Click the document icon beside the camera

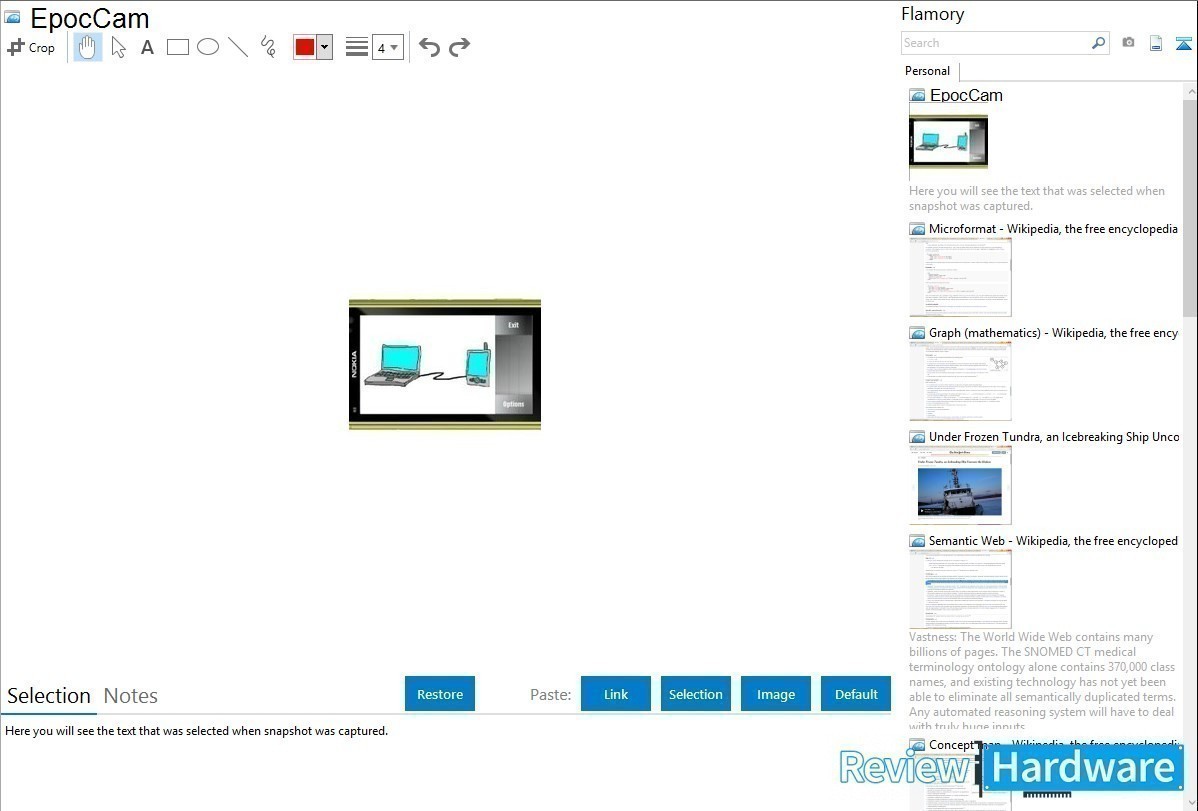pos(1156,44)
